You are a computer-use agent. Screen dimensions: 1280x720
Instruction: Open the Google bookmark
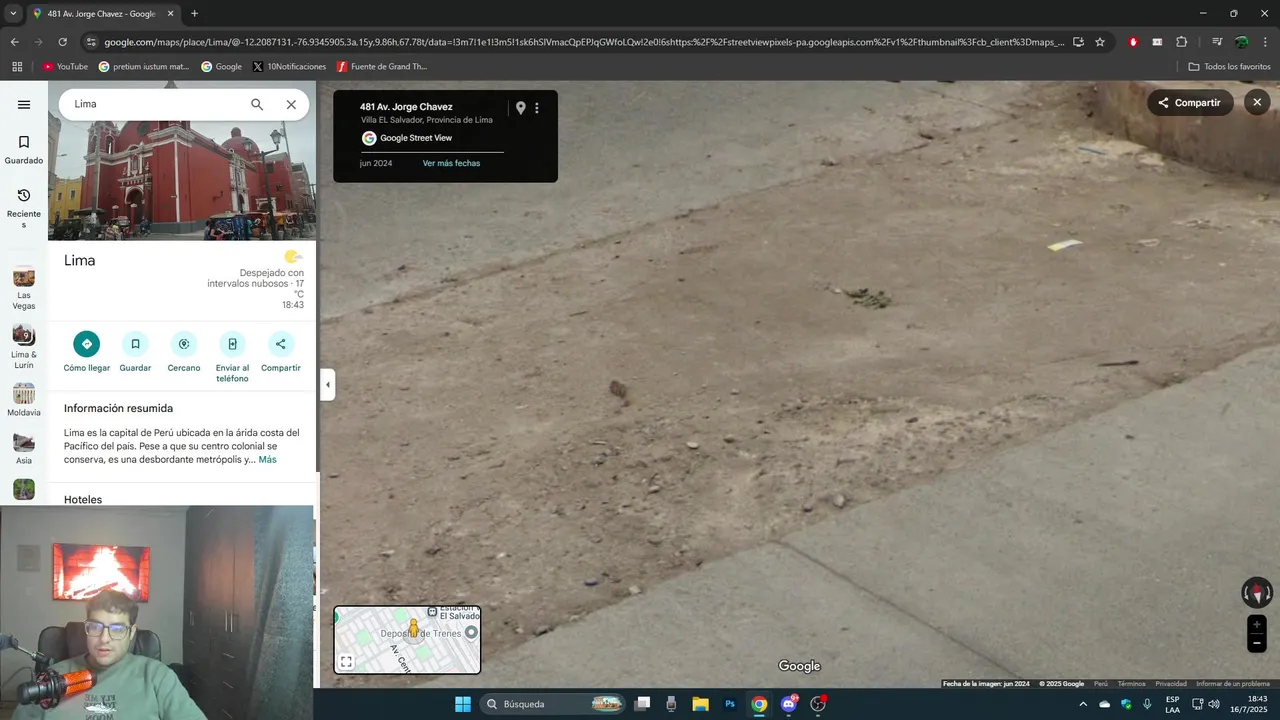[x=221, y=67]
